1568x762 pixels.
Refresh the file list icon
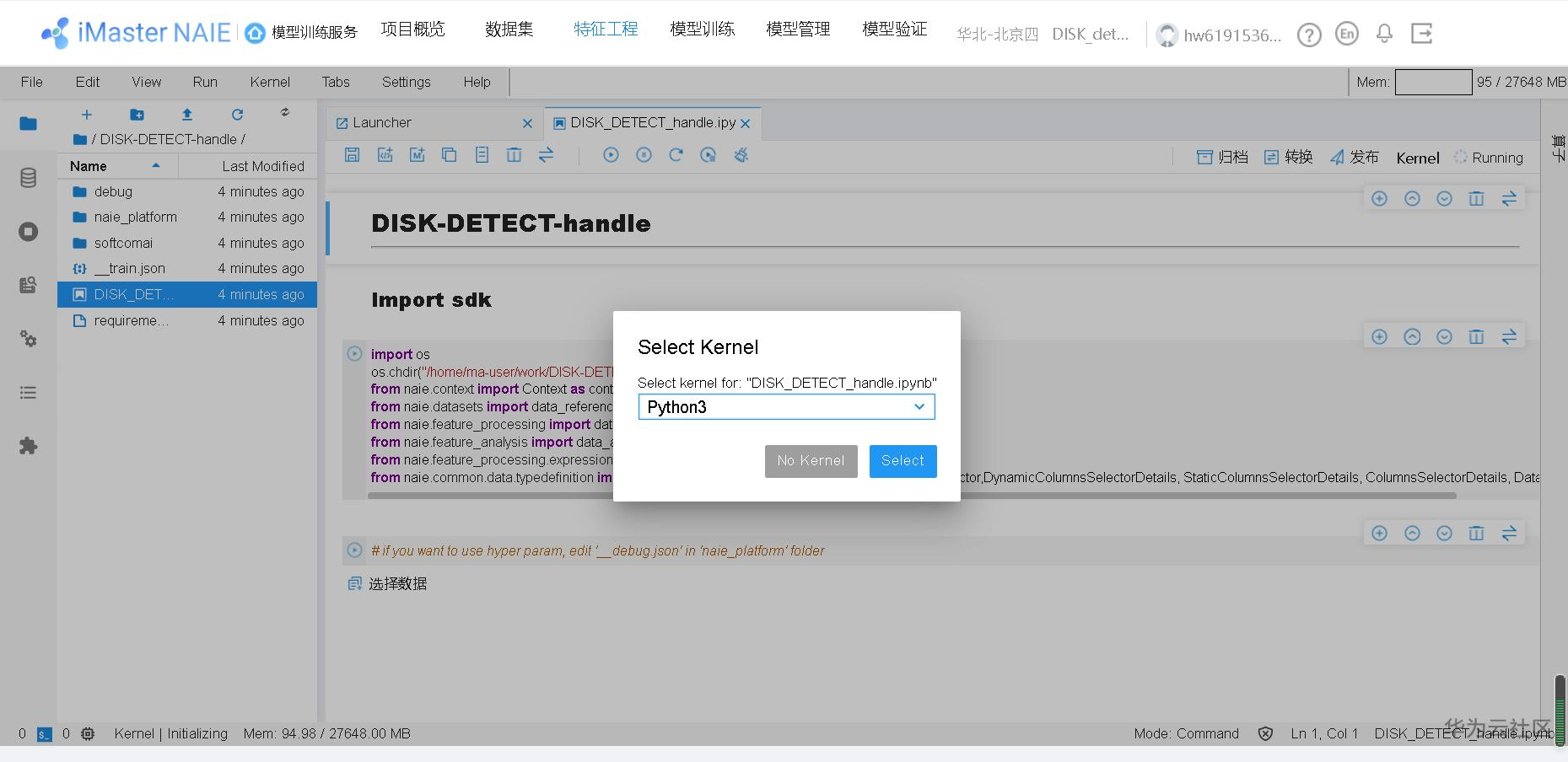237,115
